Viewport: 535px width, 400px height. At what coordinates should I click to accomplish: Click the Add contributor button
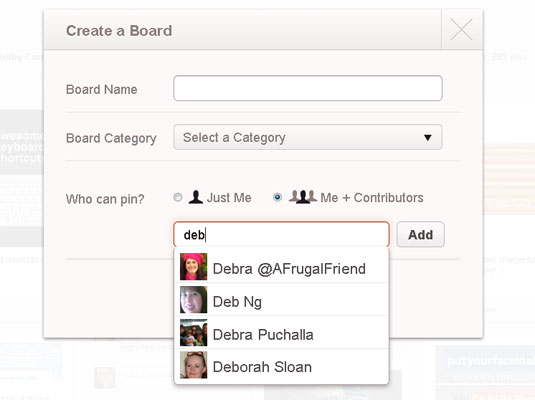[420, 234]
